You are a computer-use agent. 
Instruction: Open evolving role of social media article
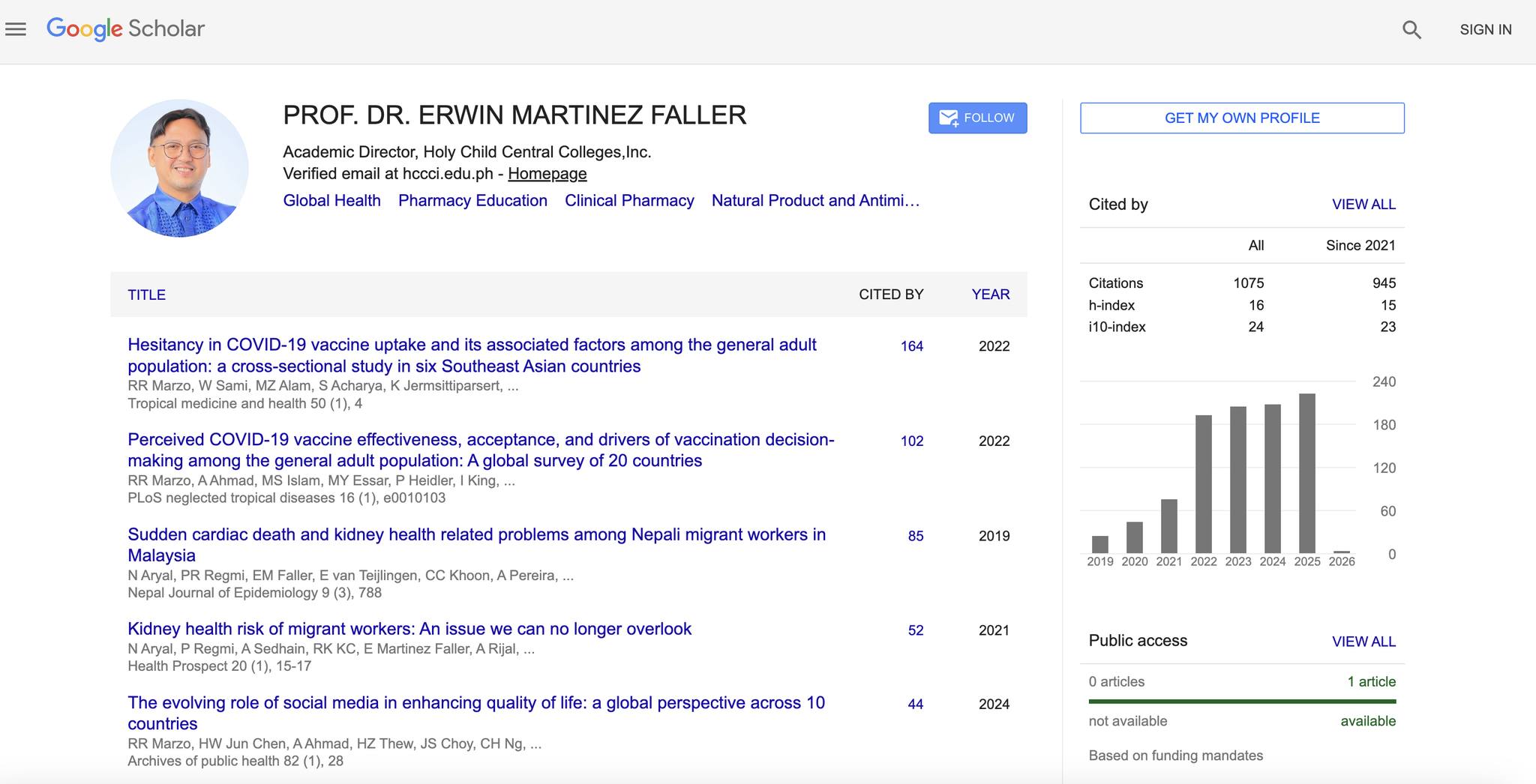tap(476, 713)
